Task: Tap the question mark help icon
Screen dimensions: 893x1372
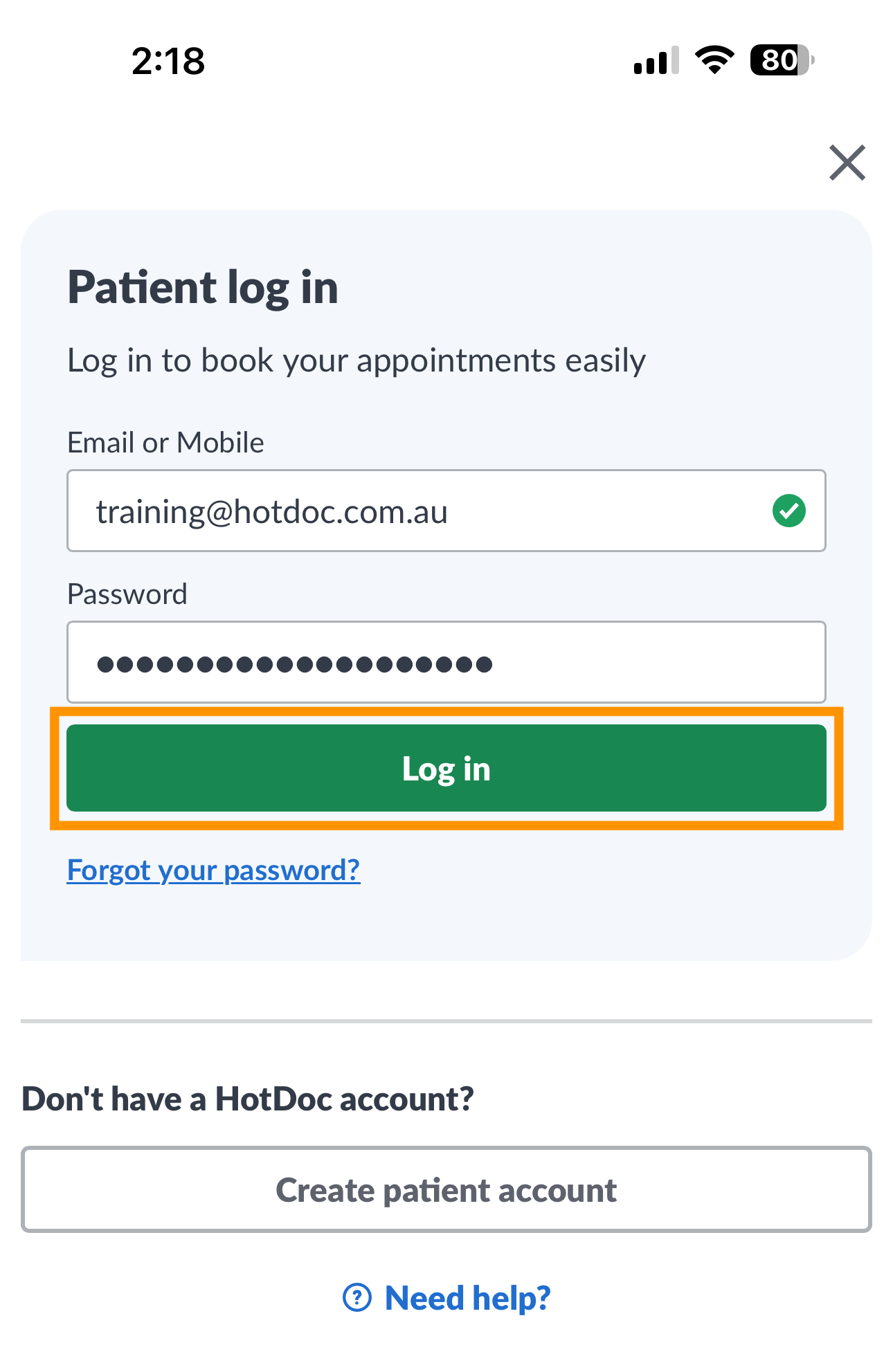Action: [x=357, y=1297]
